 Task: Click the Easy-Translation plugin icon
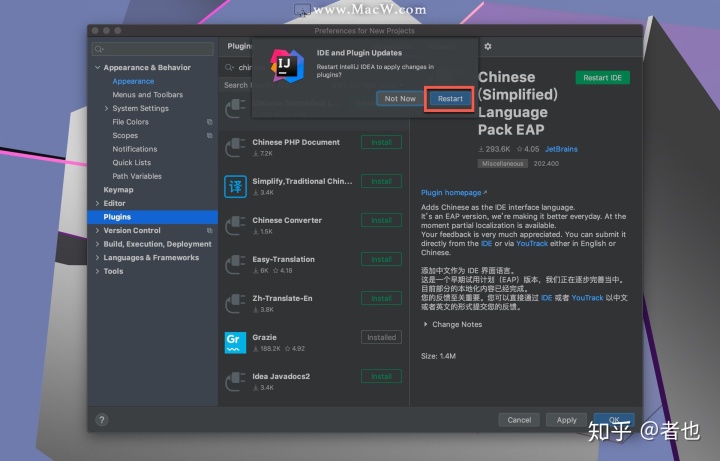point(235,265)
